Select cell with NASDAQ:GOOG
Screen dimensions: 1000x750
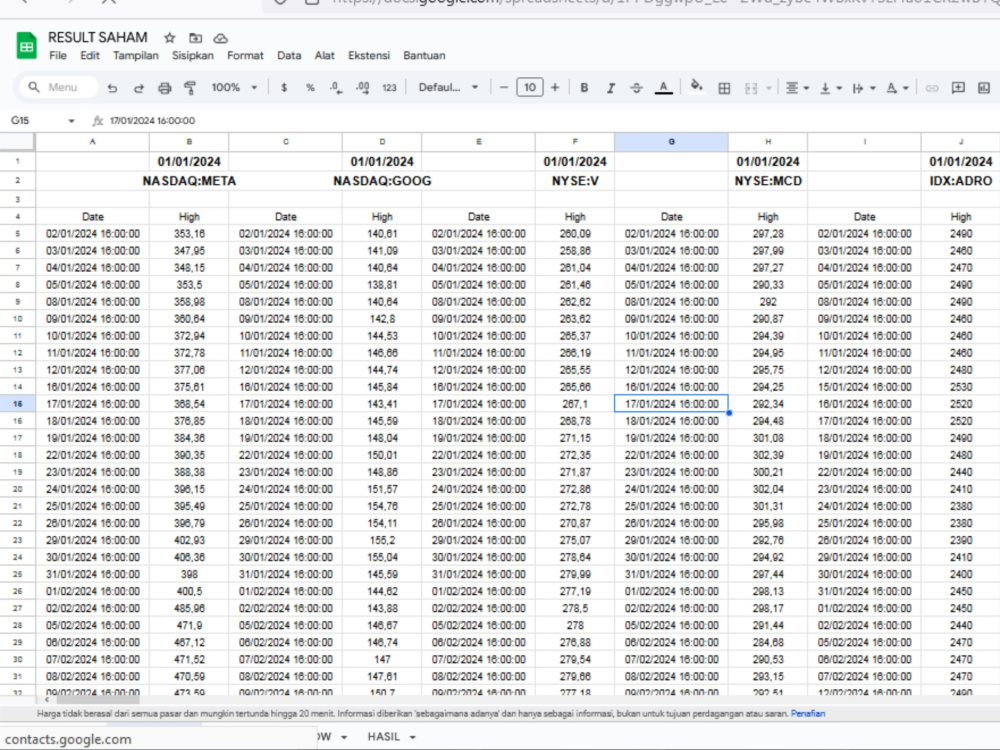pos(382,181)
